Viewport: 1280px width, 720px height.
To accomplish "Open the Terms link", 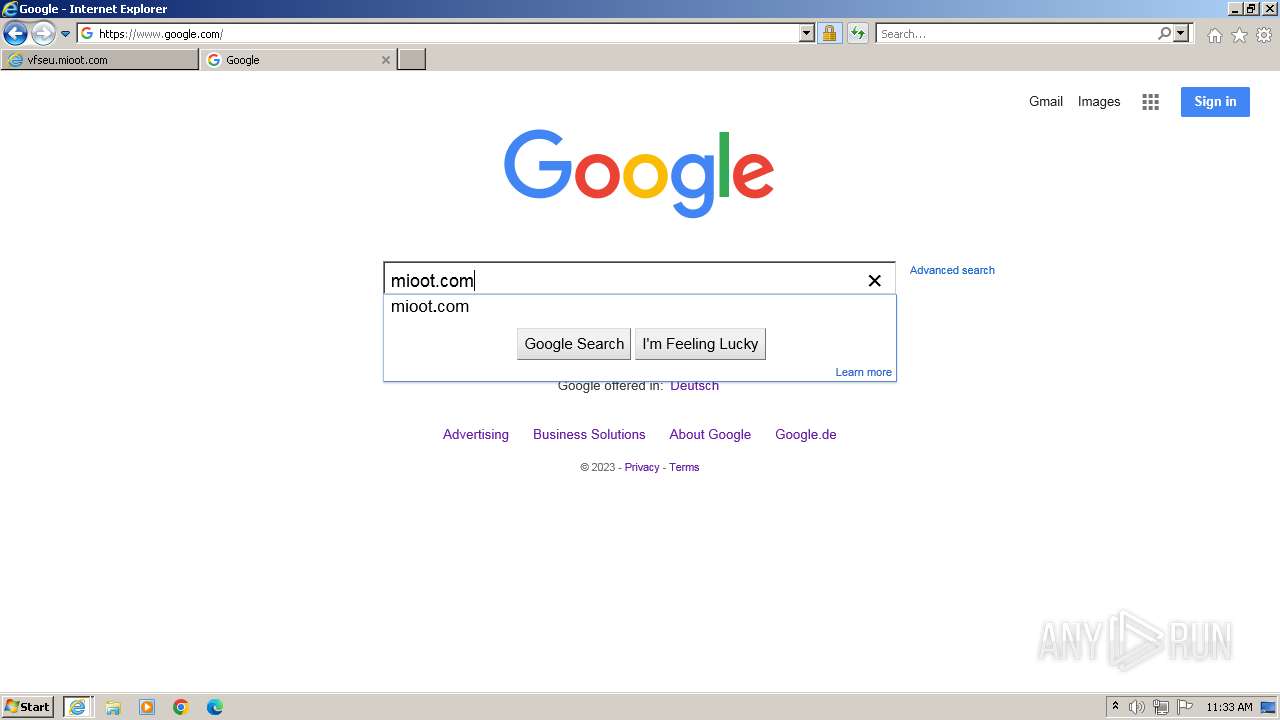I will coord(684,467).
